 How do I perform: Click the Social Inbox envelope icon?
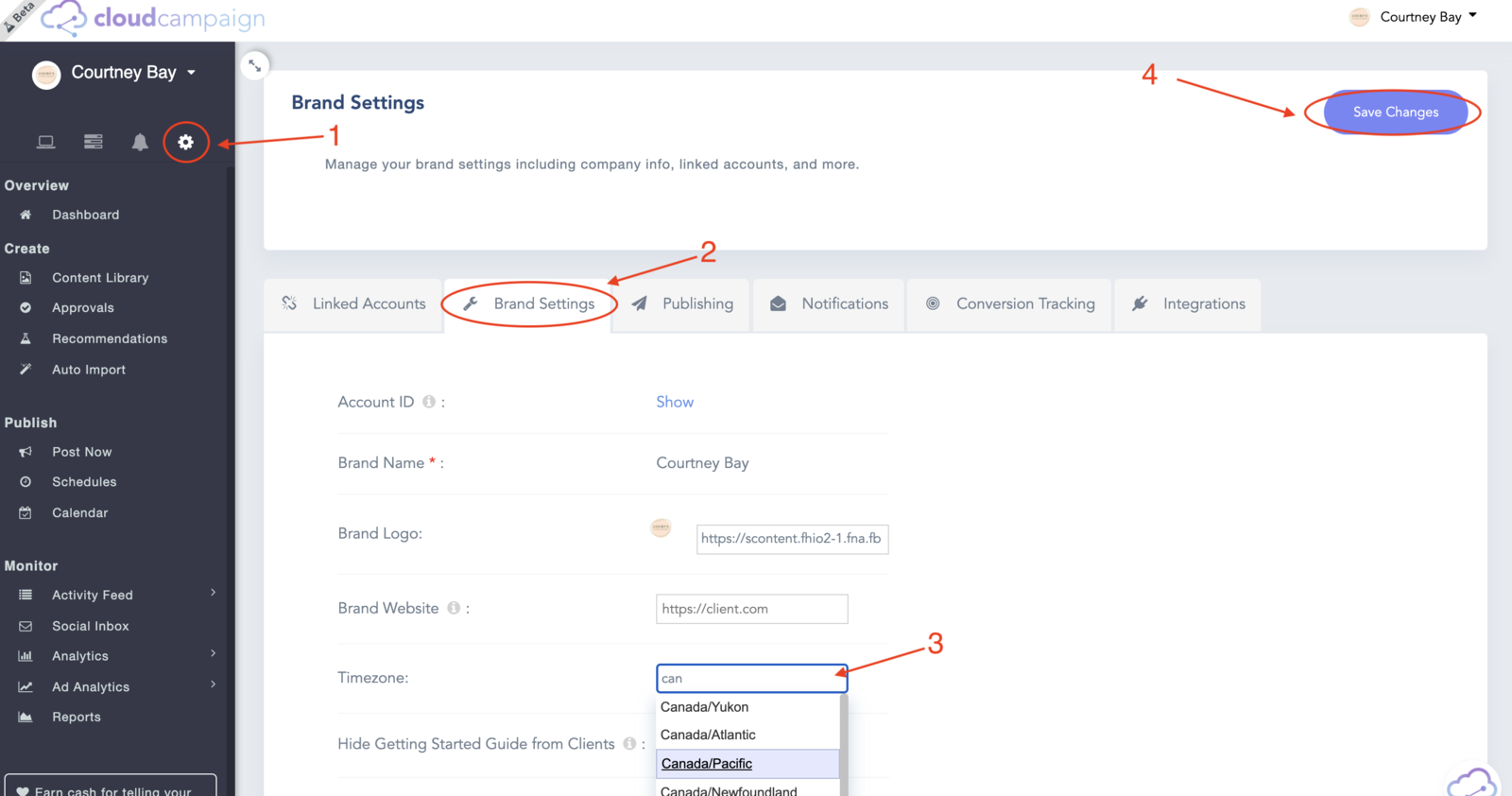pyautogui.click(x=26, y=626)
